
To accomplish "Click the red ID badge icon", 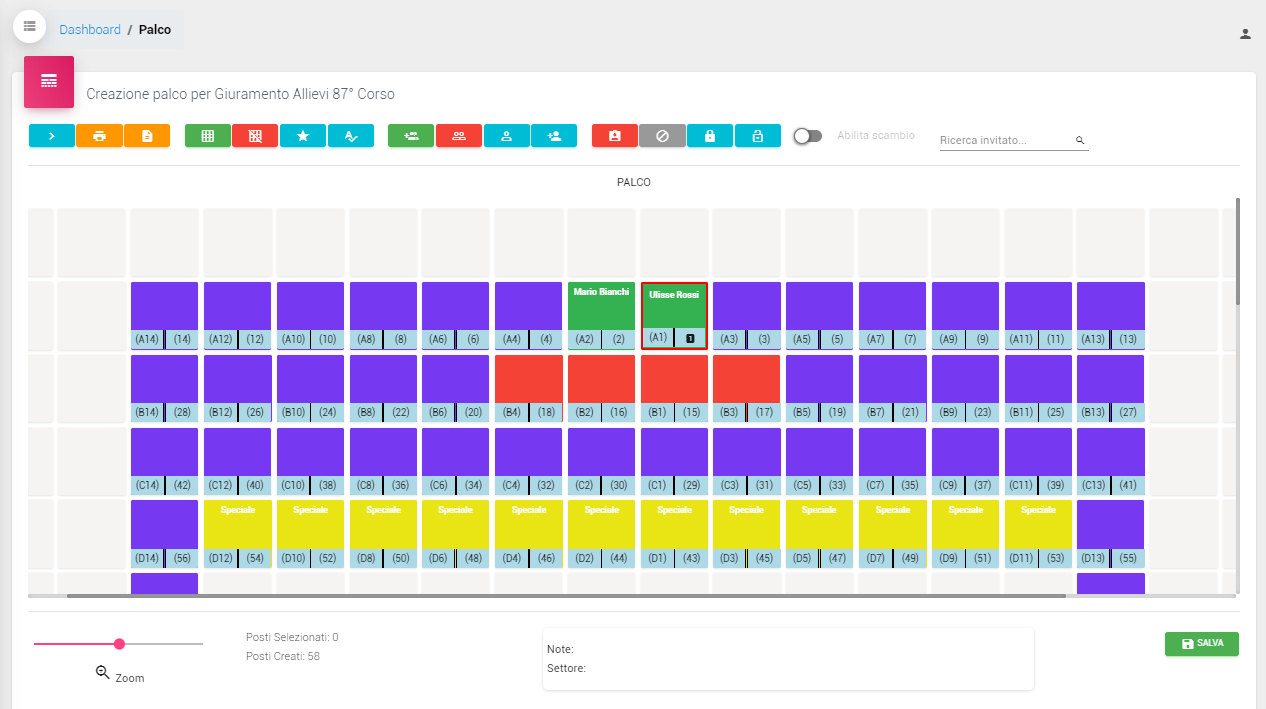I will (x=615, y=136).
